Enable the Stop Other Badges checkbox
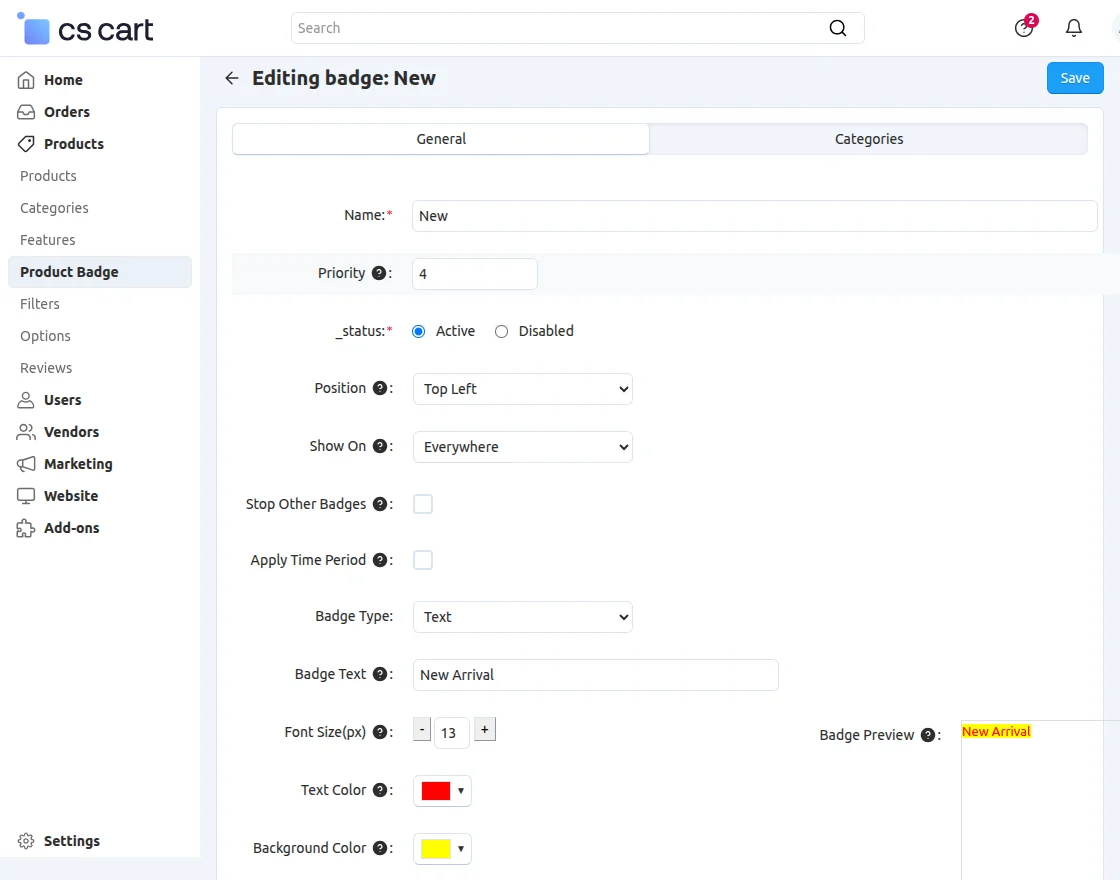Viewport: 1120px width, 880px height. pos(423,504)
